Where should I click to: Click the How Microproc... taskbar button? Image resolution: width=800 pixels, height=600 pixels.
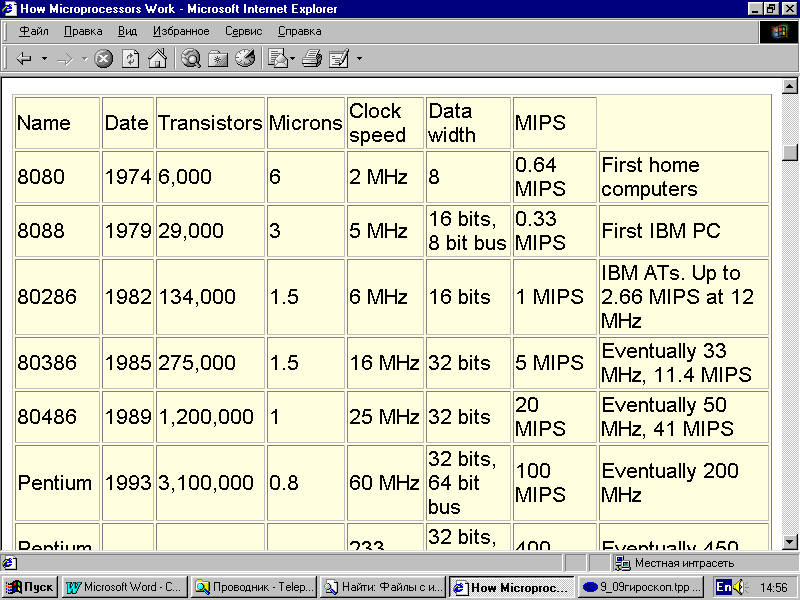[x=512, y=587]
